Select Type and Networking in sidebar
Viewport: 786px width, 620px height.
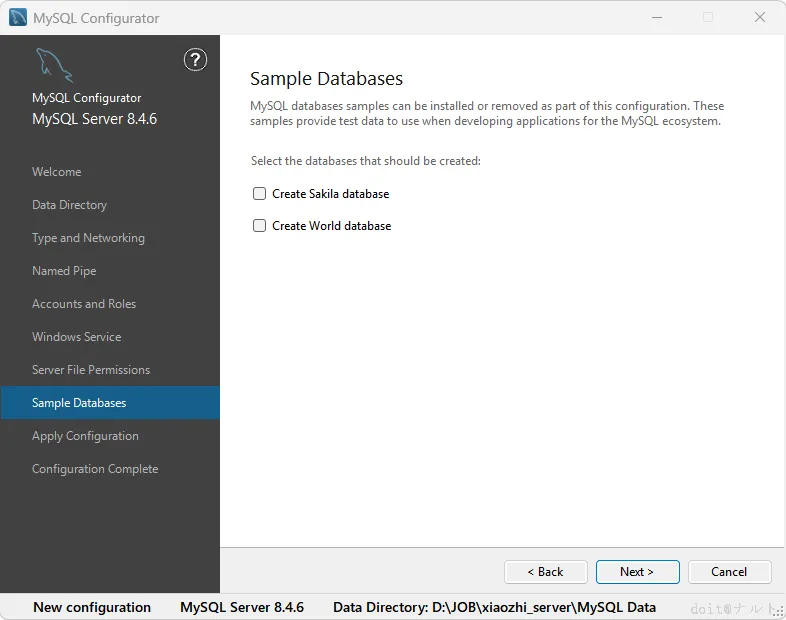click(88, 238)
